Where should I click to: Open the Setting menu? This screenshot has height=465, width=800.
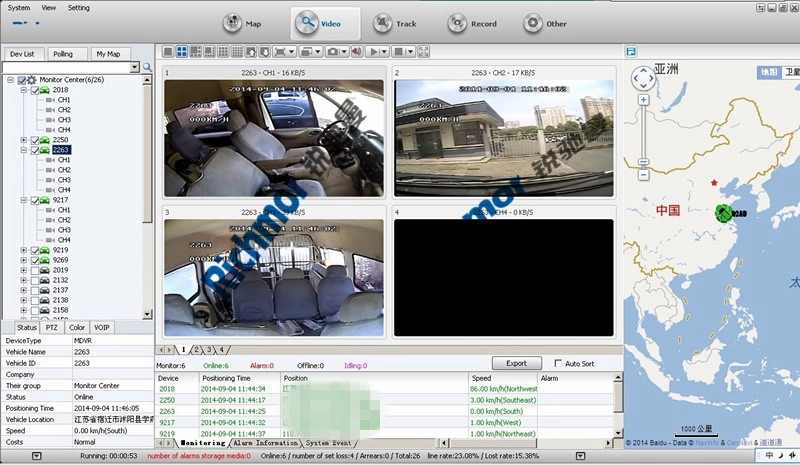[79, 8]
